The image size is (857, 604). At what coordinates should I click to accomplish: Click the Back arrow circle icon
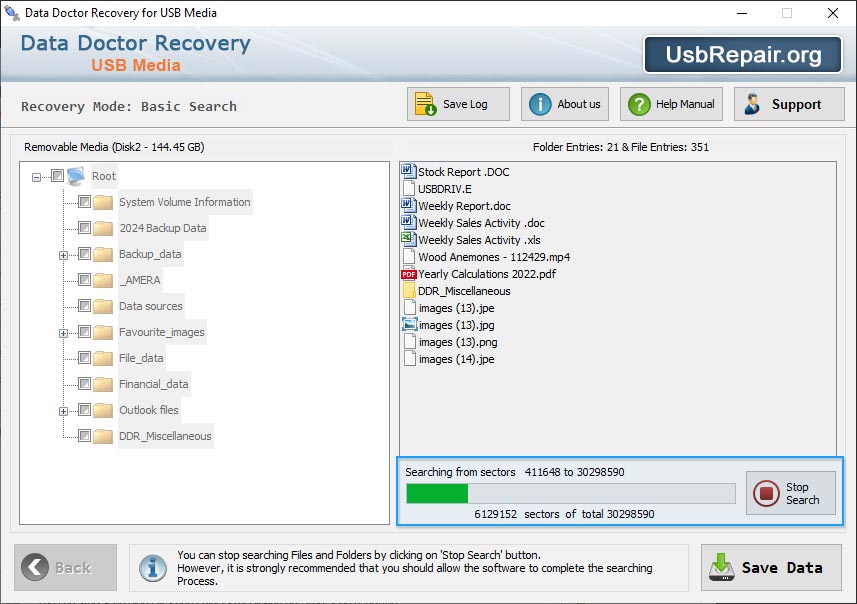[x=35, y=567]
